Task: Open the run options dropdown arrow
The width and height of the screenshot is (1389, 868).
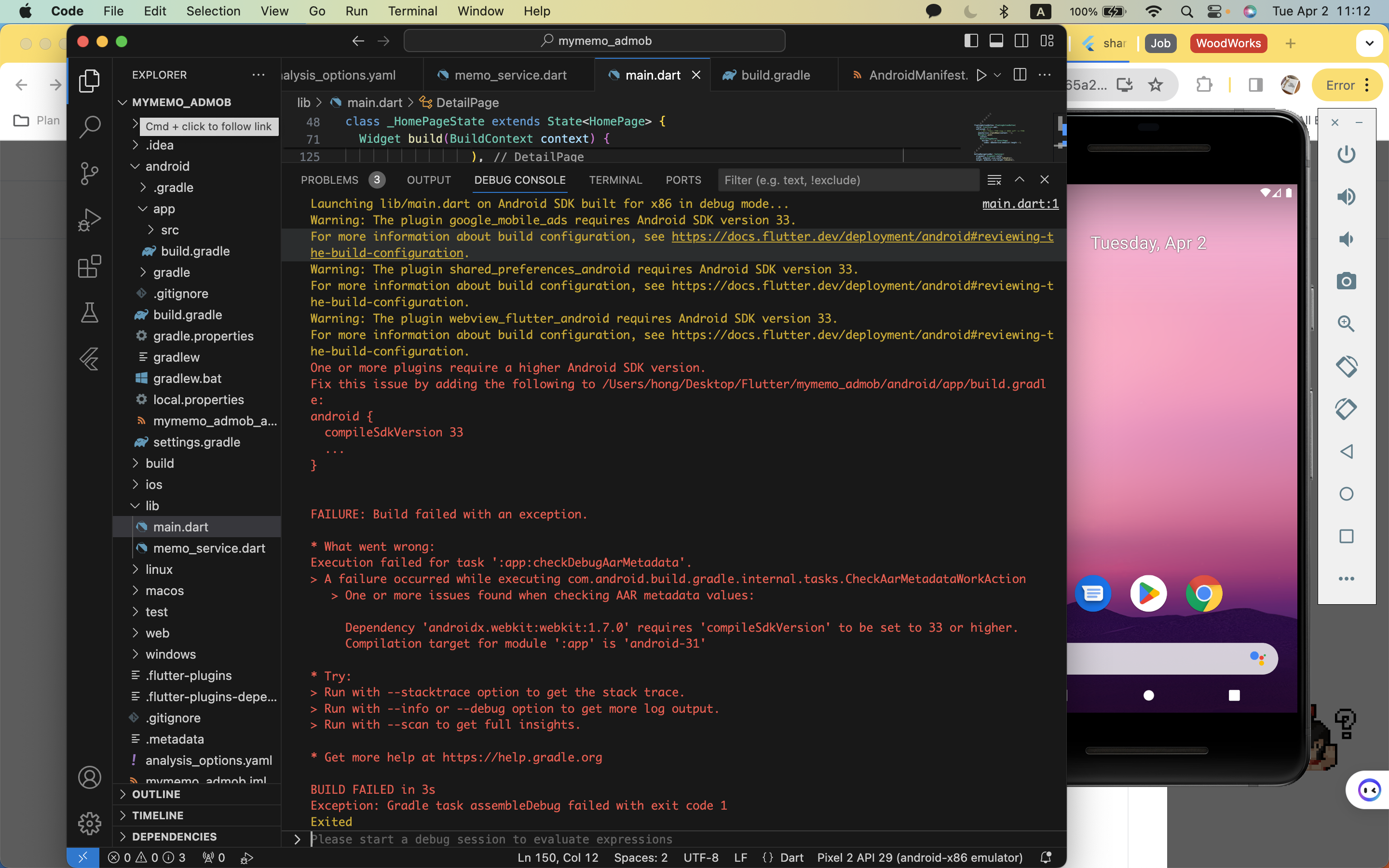Action: [997, 75]
